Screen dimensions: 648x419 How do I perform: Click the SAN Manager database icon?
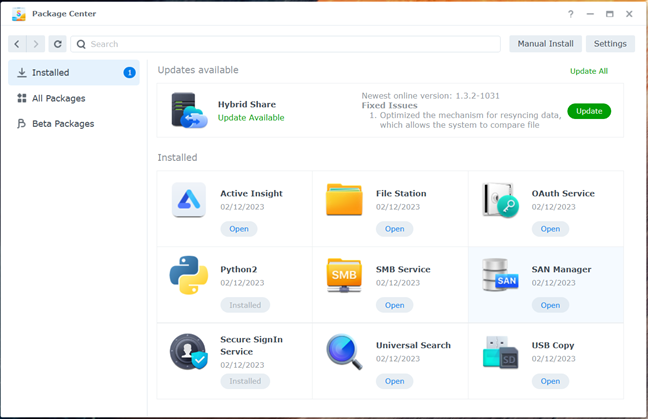500,275
